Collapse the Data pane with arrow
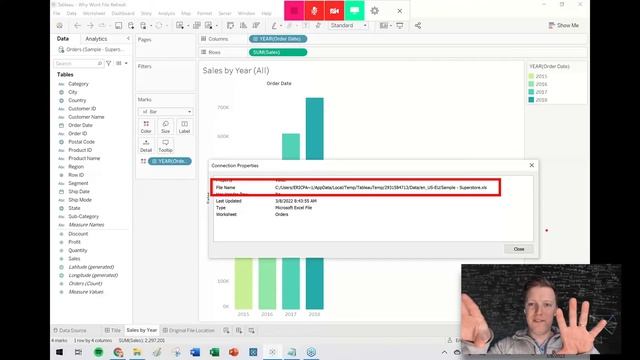This screenshot has width=640, height=360. [x=128, y=38]
